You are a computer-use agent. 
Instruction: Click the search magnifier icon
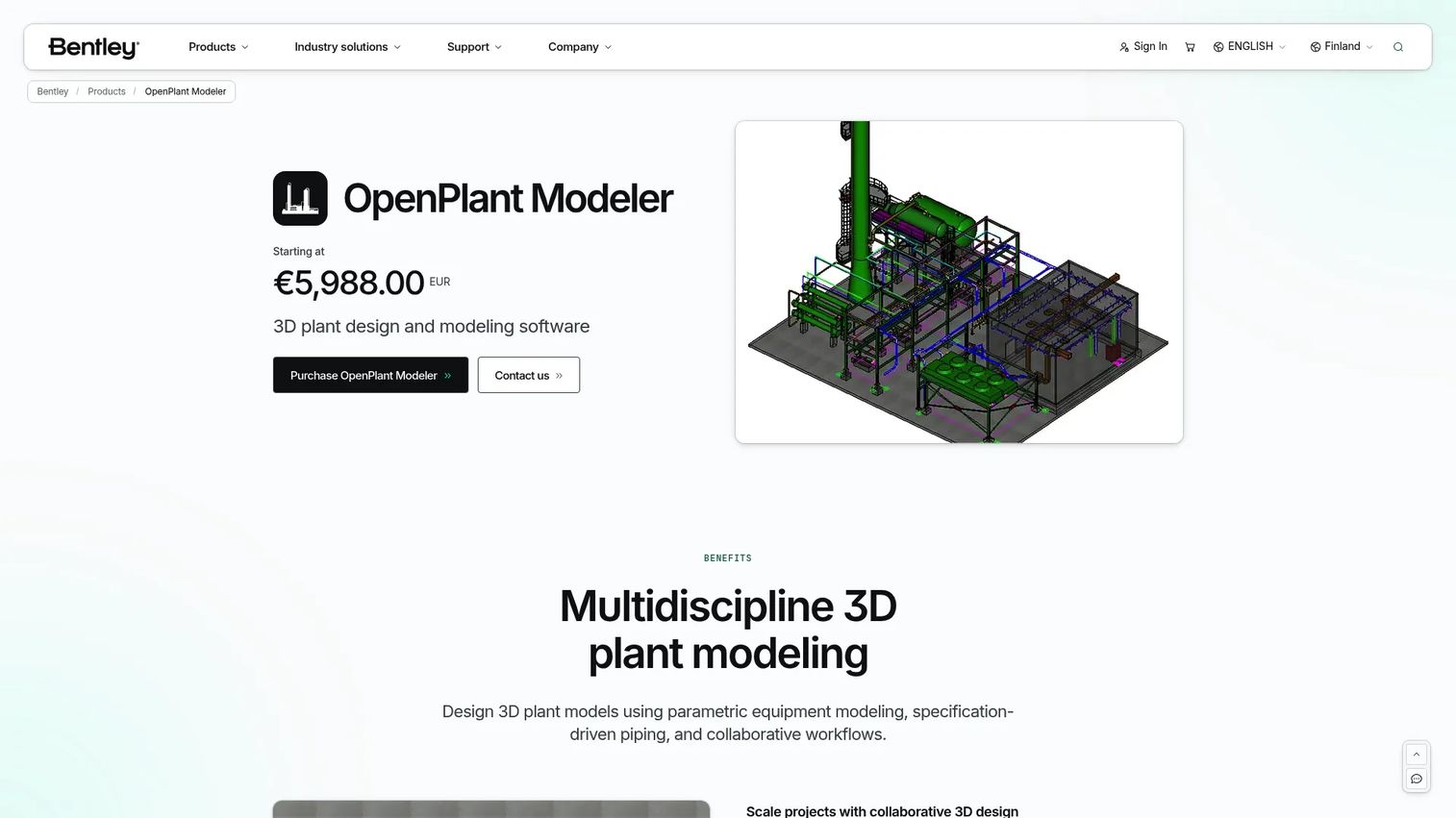1398,47
